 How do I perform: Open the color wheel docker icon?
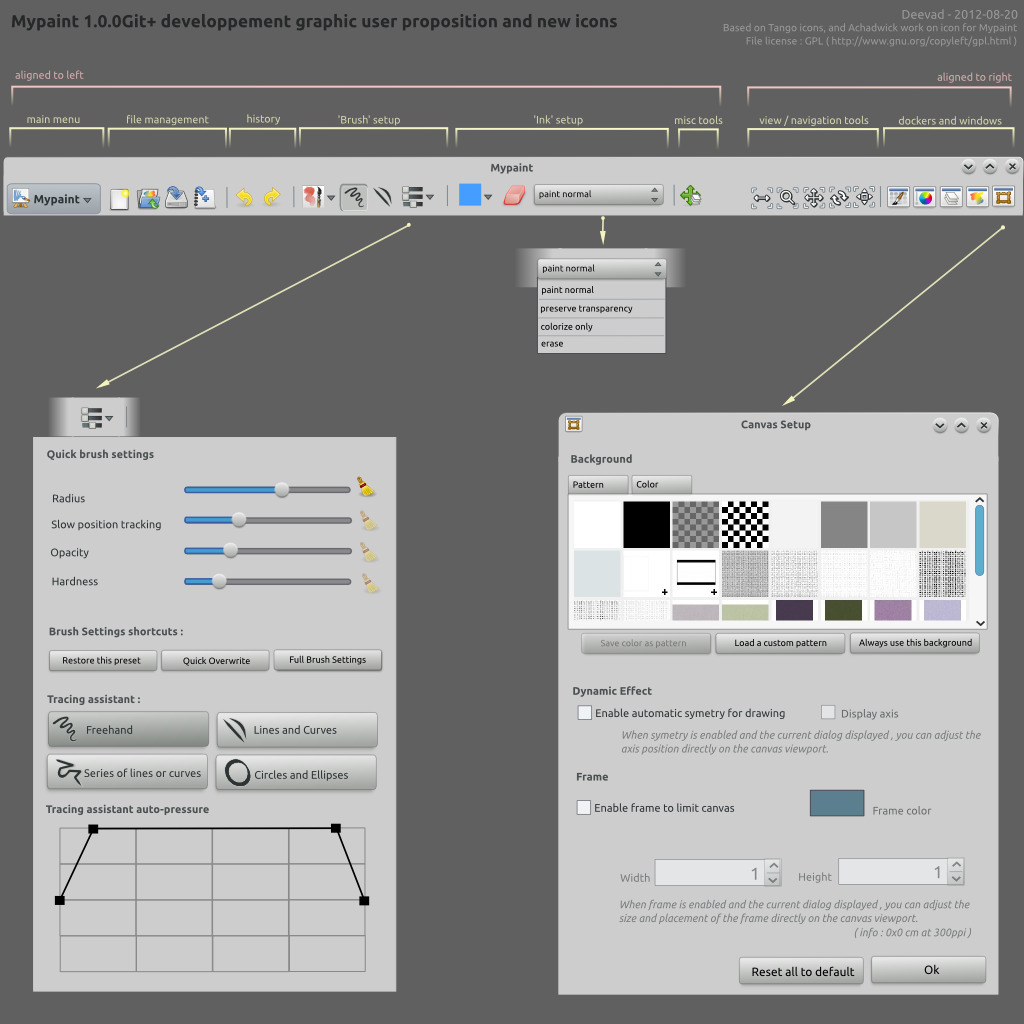[925, 197]
